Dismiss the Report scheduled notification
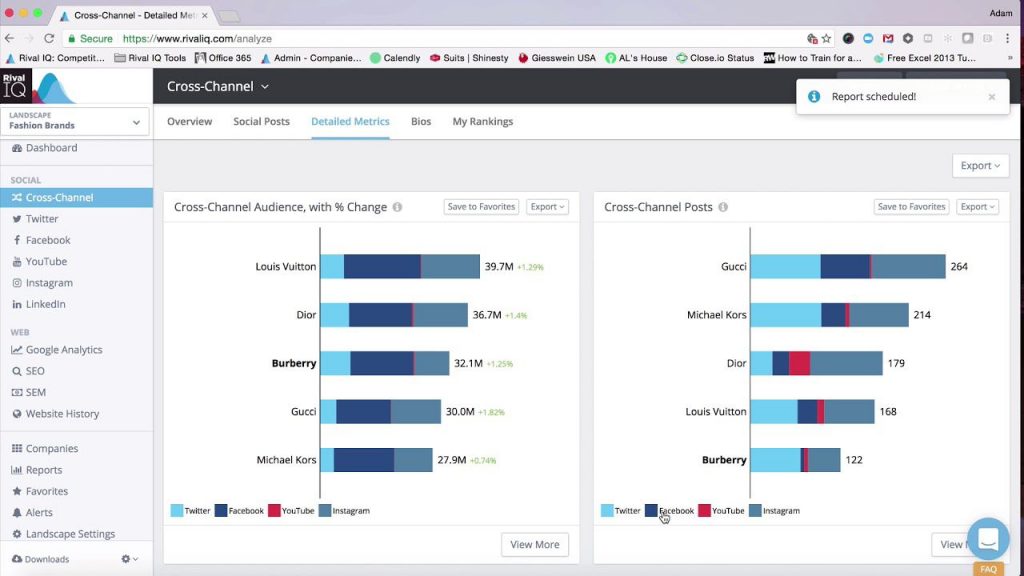 click(x=992, y=97)
